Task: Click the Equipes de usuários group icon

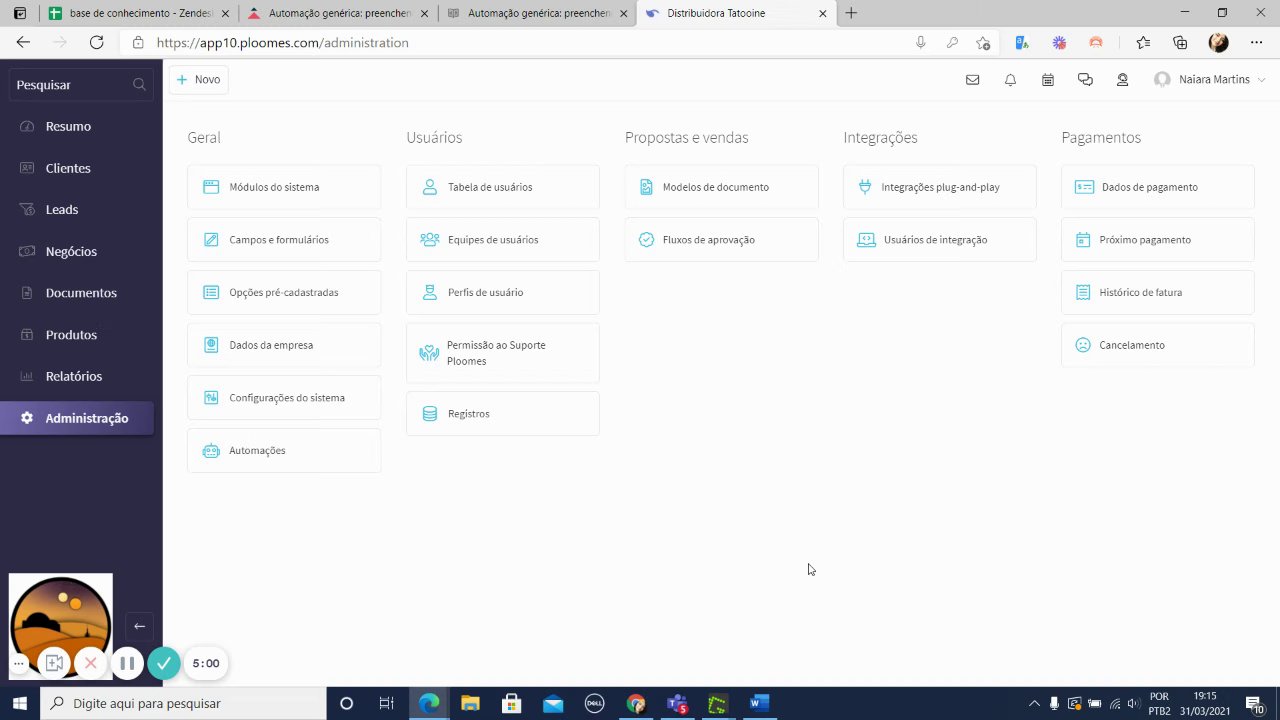Action: [x=430, y=240]
